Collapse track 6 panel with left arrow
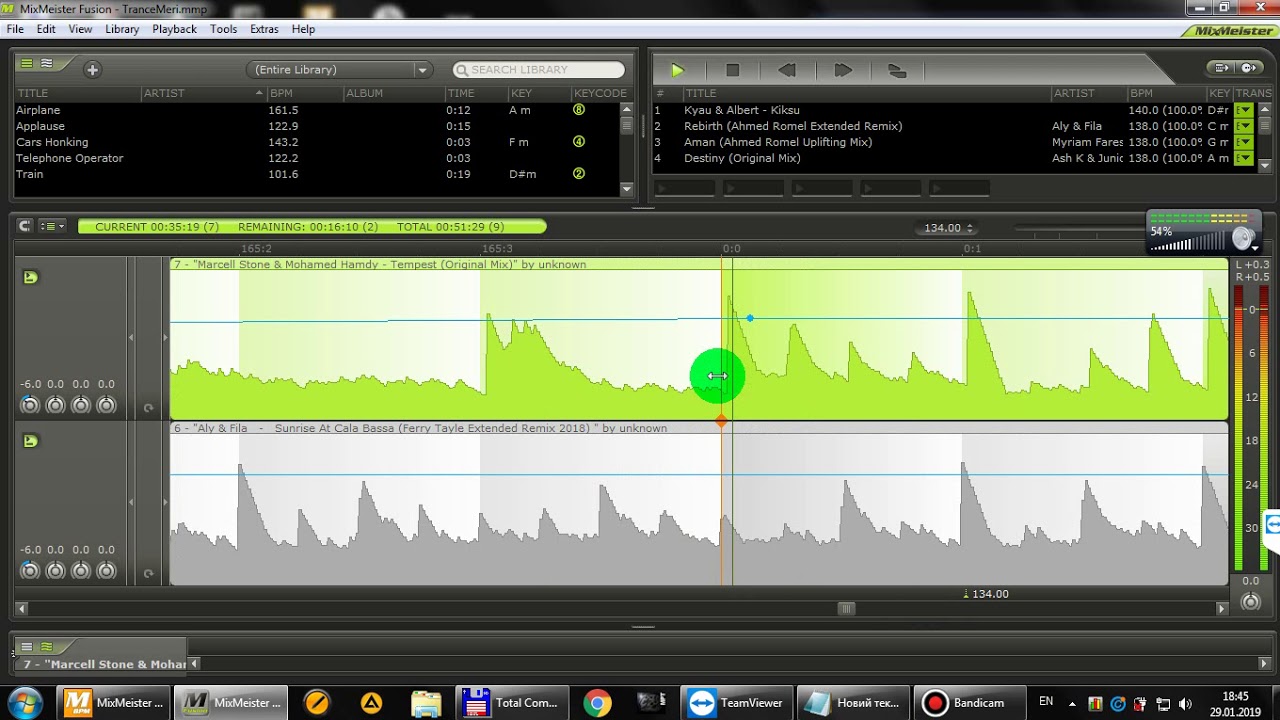 (131, 503)
